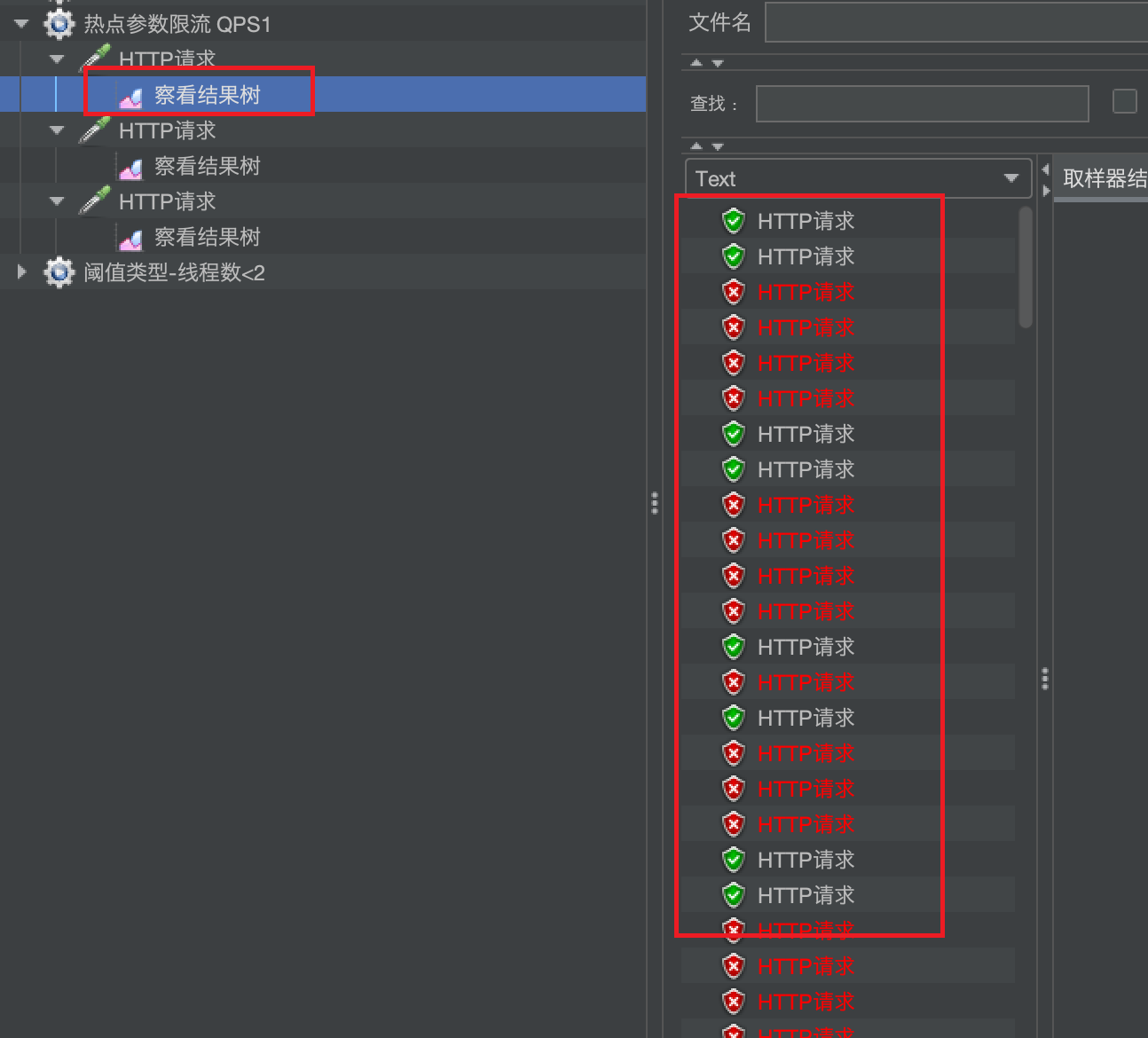Expand the 阈值类型-线程数<2 thread group

point(22,271)
